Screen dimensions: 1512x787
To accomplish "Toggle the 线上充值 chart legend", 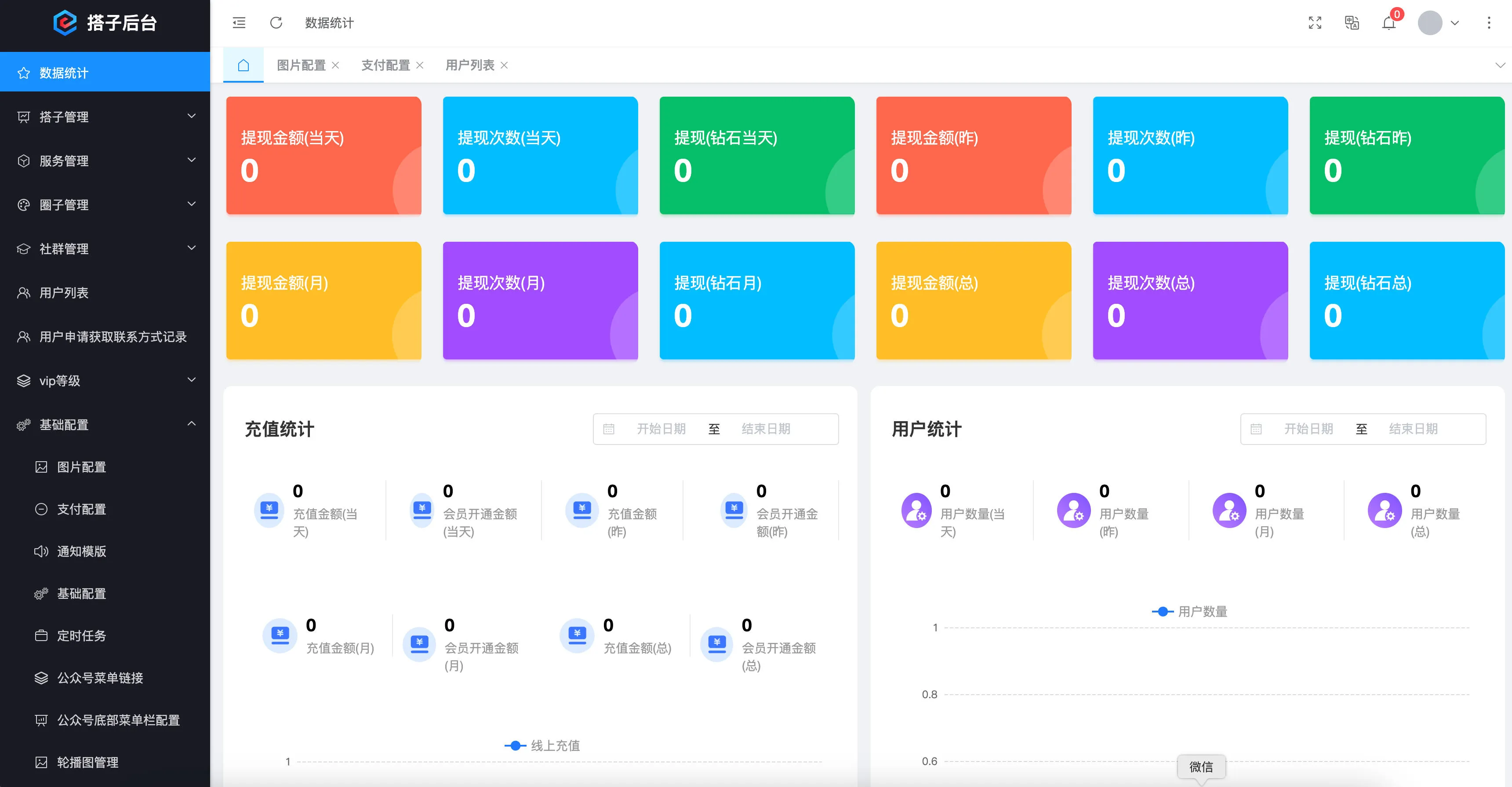I will pos(542,745).
